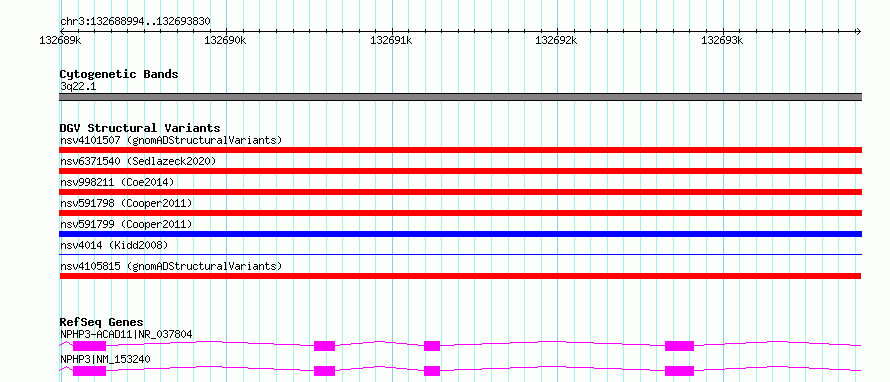890x382 pixels.
Task: Click the second exon of NPHP3-ACAD11 transcript
Action: click(x=325, y=346)
